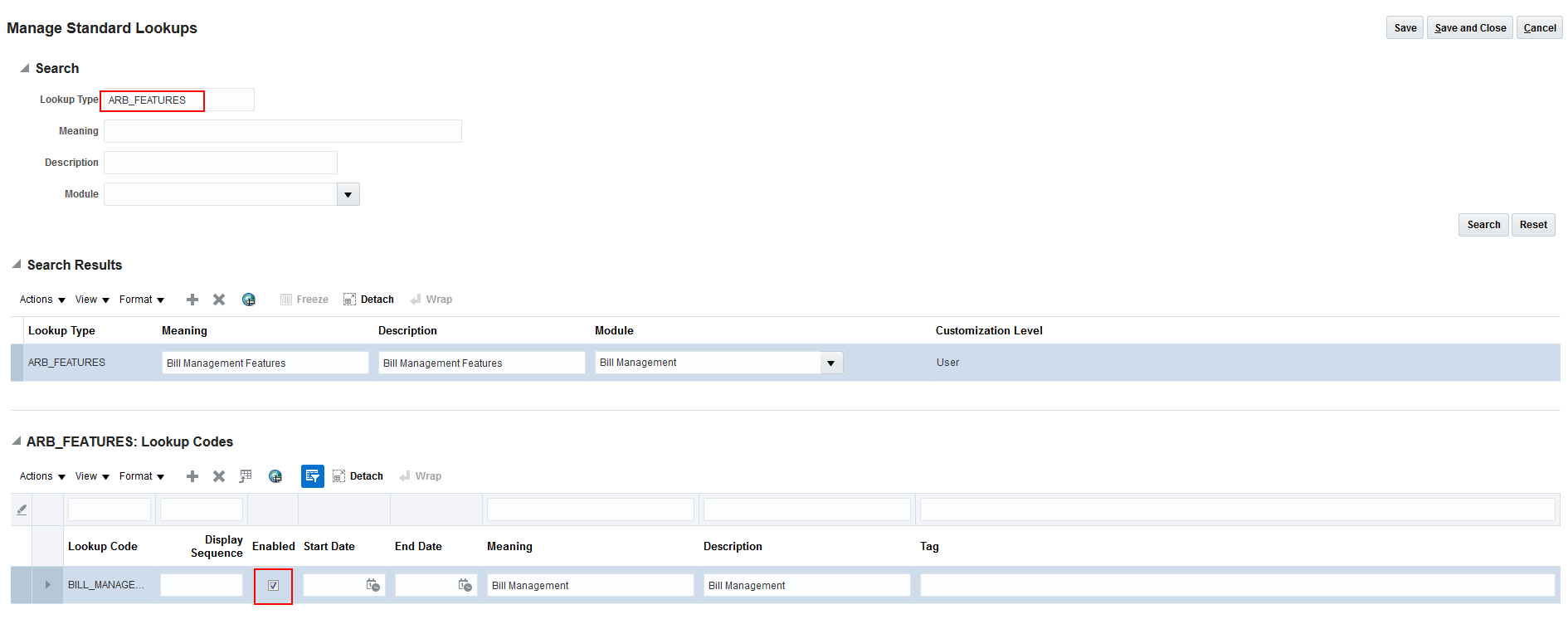Run the lookup Search
Viewport: 1568px width, 624px height.
click(1483, 225)
